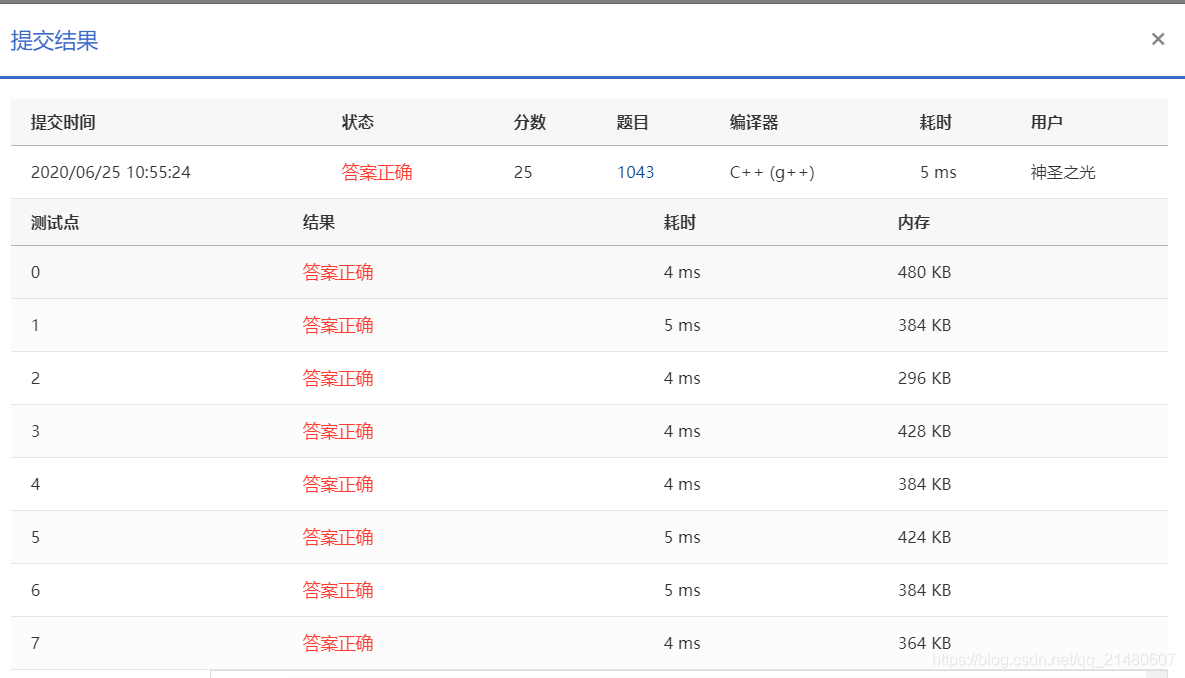Click memory value 296 KB
Screen dimensions: 1185x678
click(924, 378)
